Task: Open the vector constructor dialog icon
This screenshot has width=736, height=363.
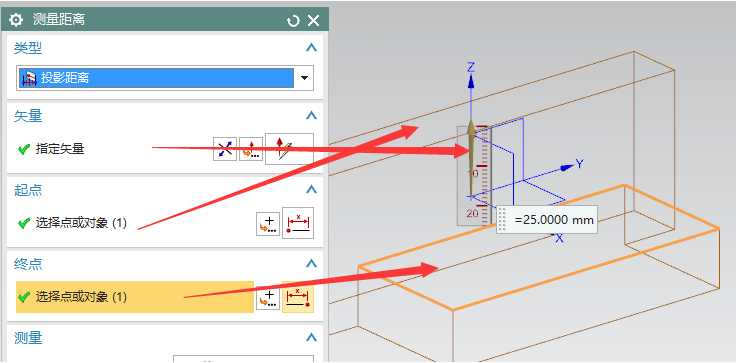Action: 251,149
